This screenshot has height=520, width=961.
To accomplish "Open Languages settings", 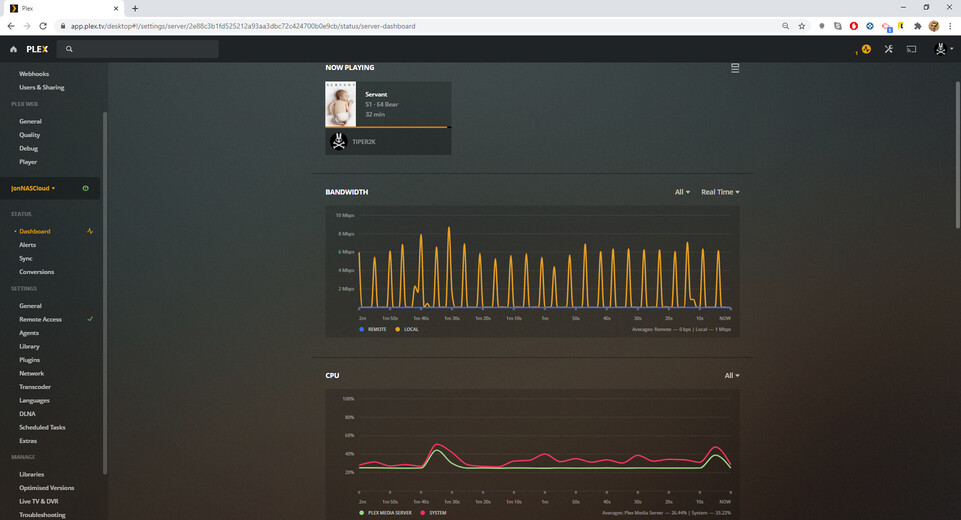I will (x=34, y=400).
